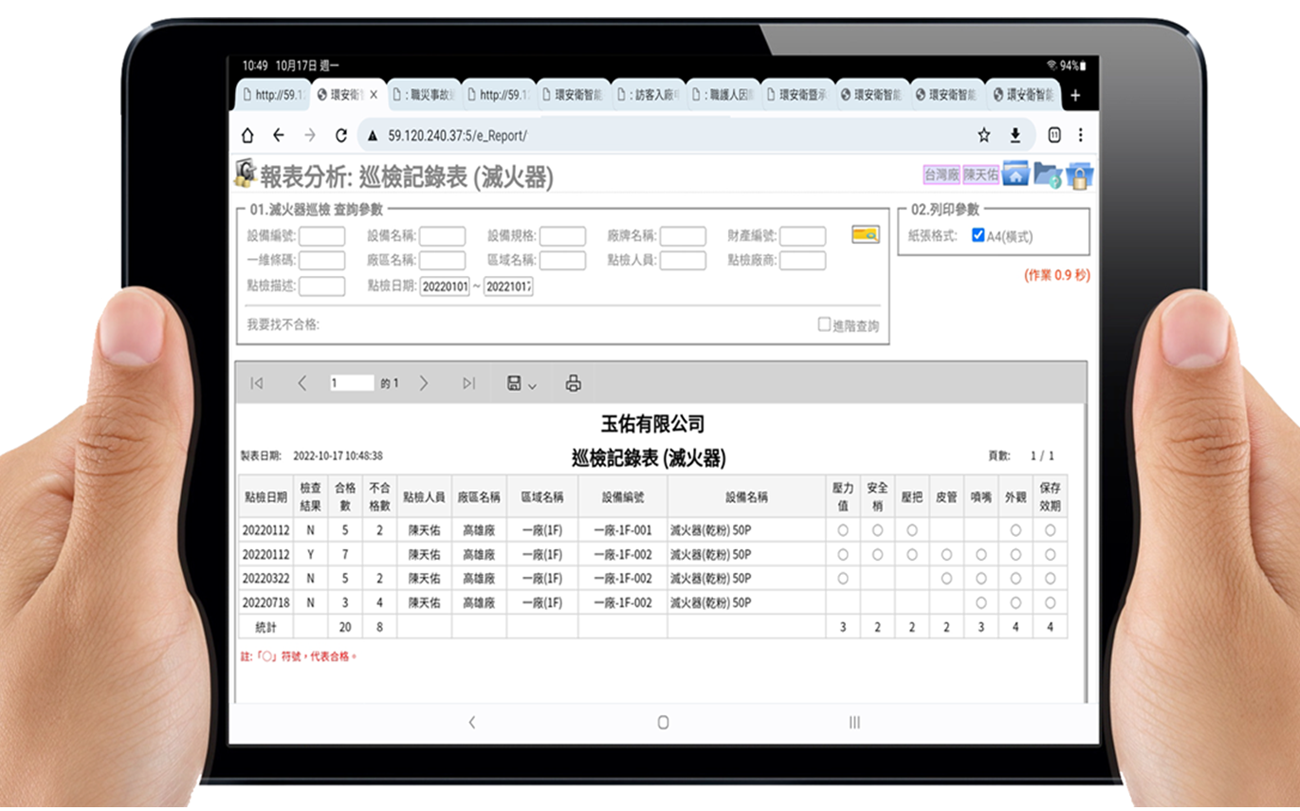Click the 陳天佑 user label
This screenshot has width=1300, height=811.
(x=980, y=175)
